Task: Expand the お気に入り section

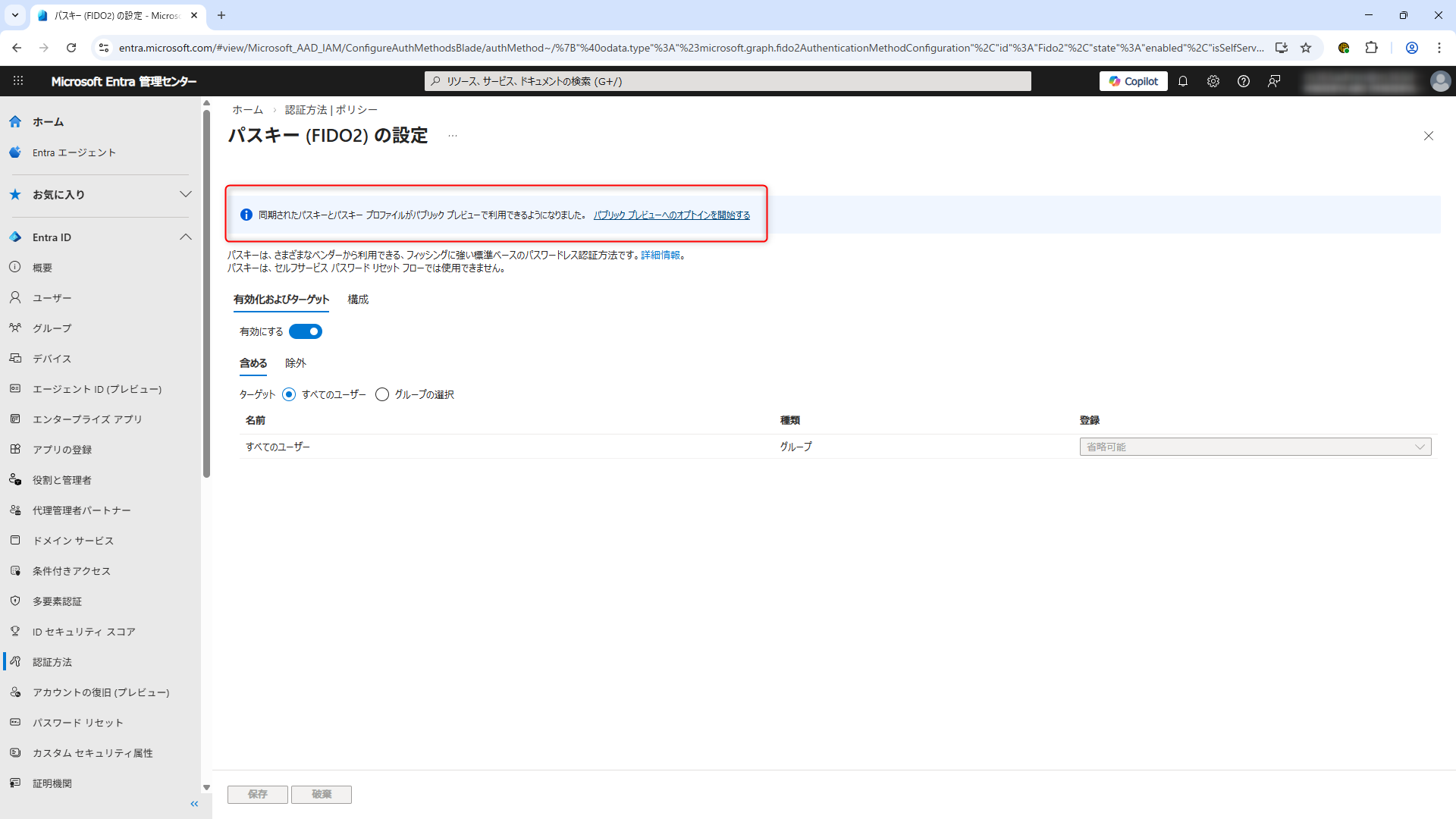Action: click(x=185, y=194)
